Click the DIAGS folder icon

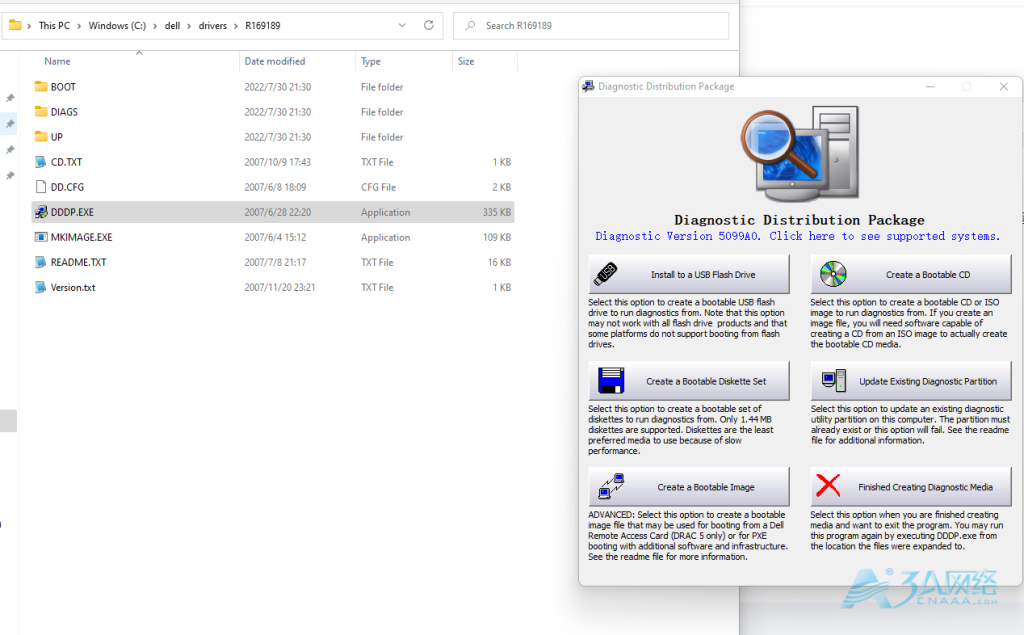(x=41, y=112)
